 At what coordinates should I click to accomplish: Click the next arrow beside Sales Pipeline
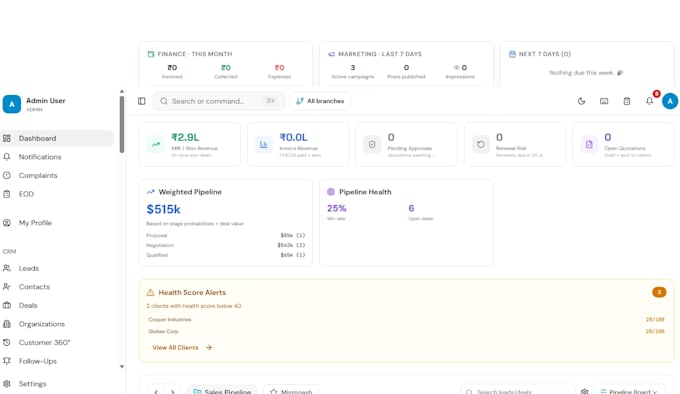tap(173, 391)
